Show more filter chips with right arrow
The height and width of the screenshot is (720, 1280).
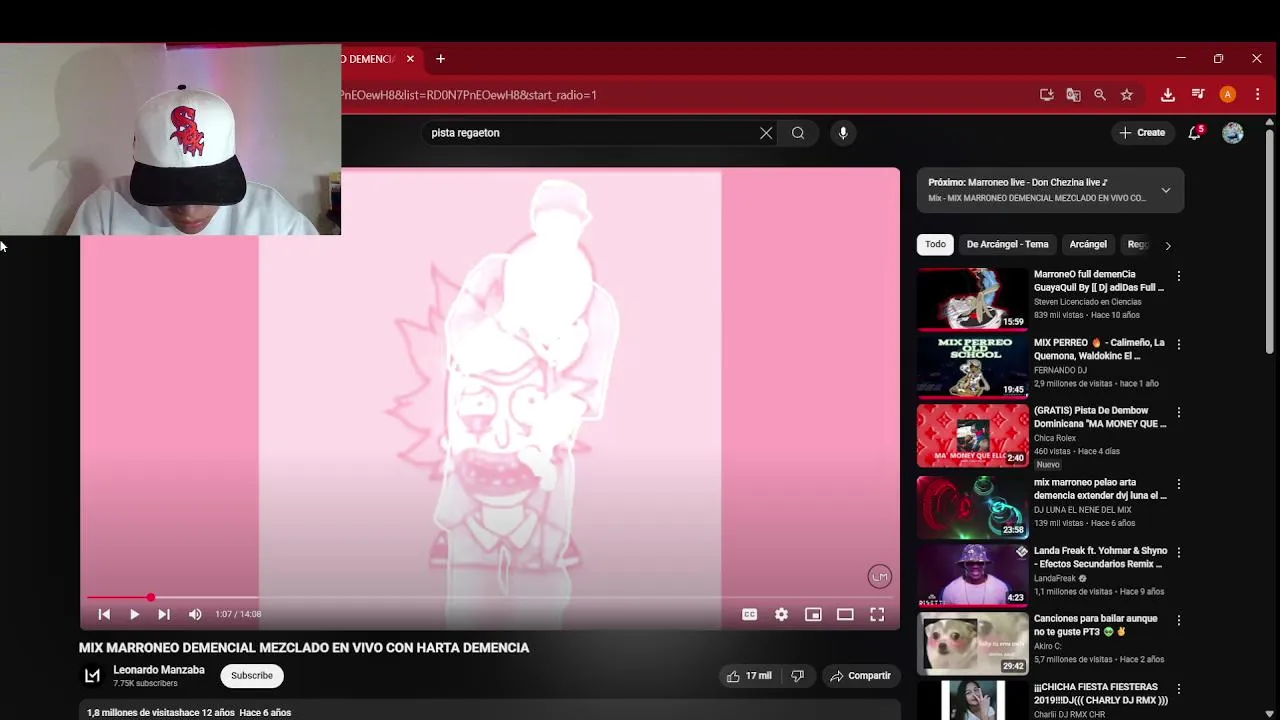(x=1168, y=245)
